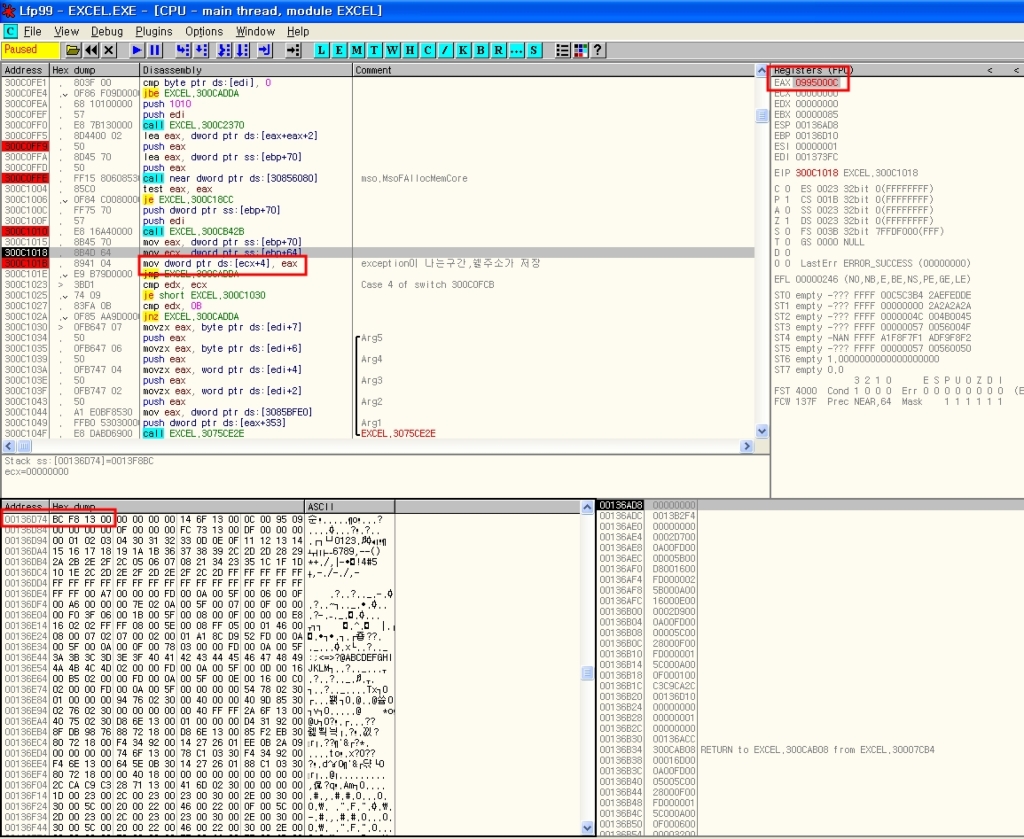Click the disassembly horizontal scroll-left arrow

tap(8, 446)
